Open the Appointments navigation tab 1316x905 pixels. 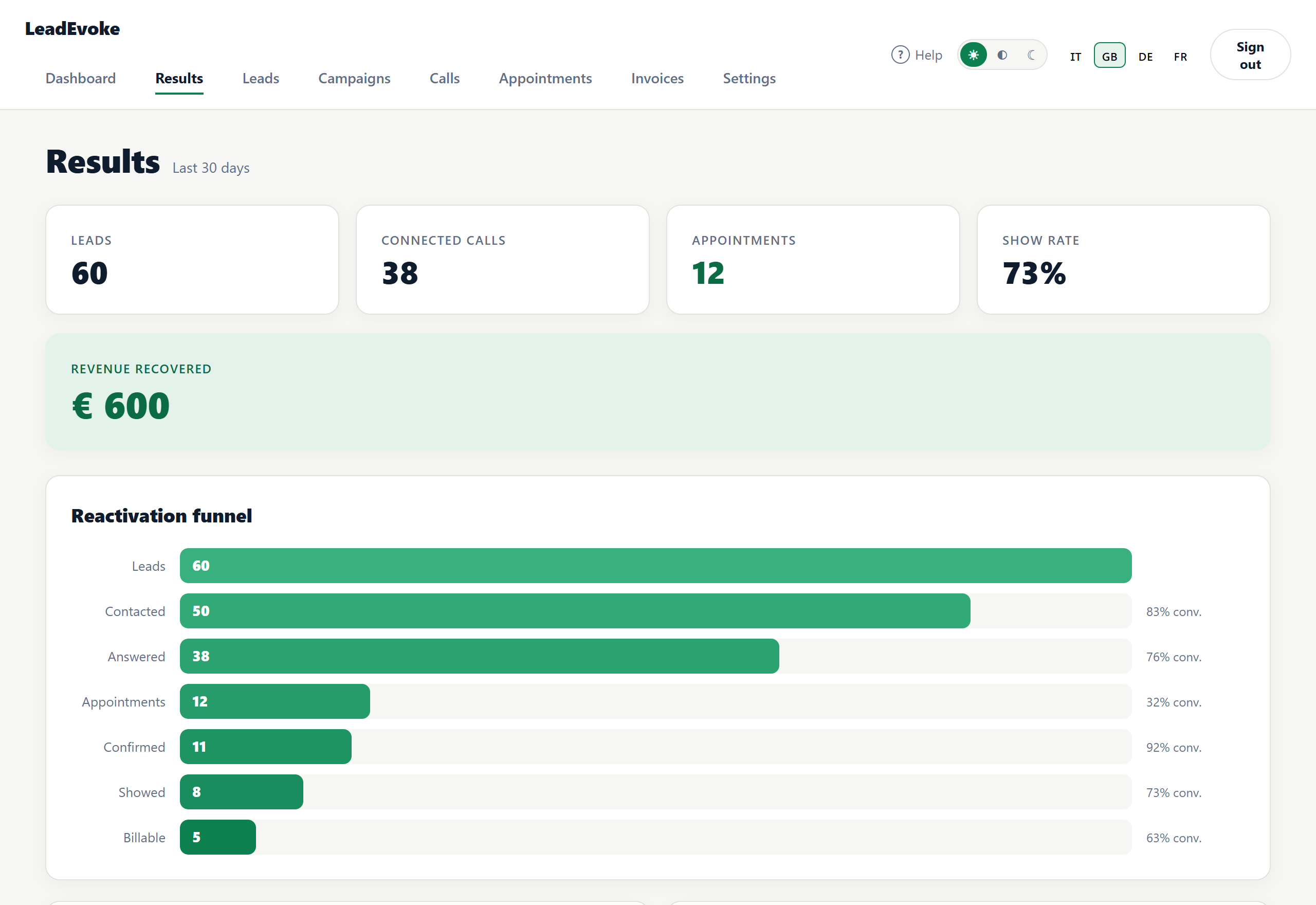coord(545,78)
